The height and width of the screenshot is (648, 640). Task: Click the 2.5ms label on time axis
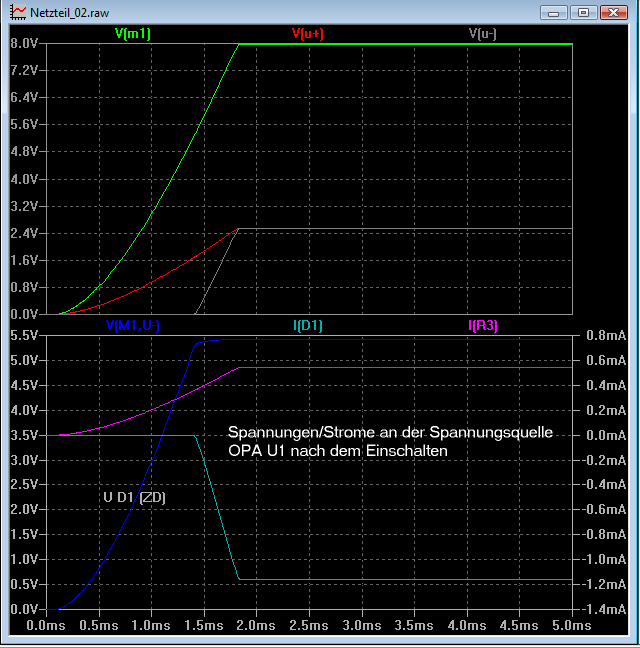point(309,625)
